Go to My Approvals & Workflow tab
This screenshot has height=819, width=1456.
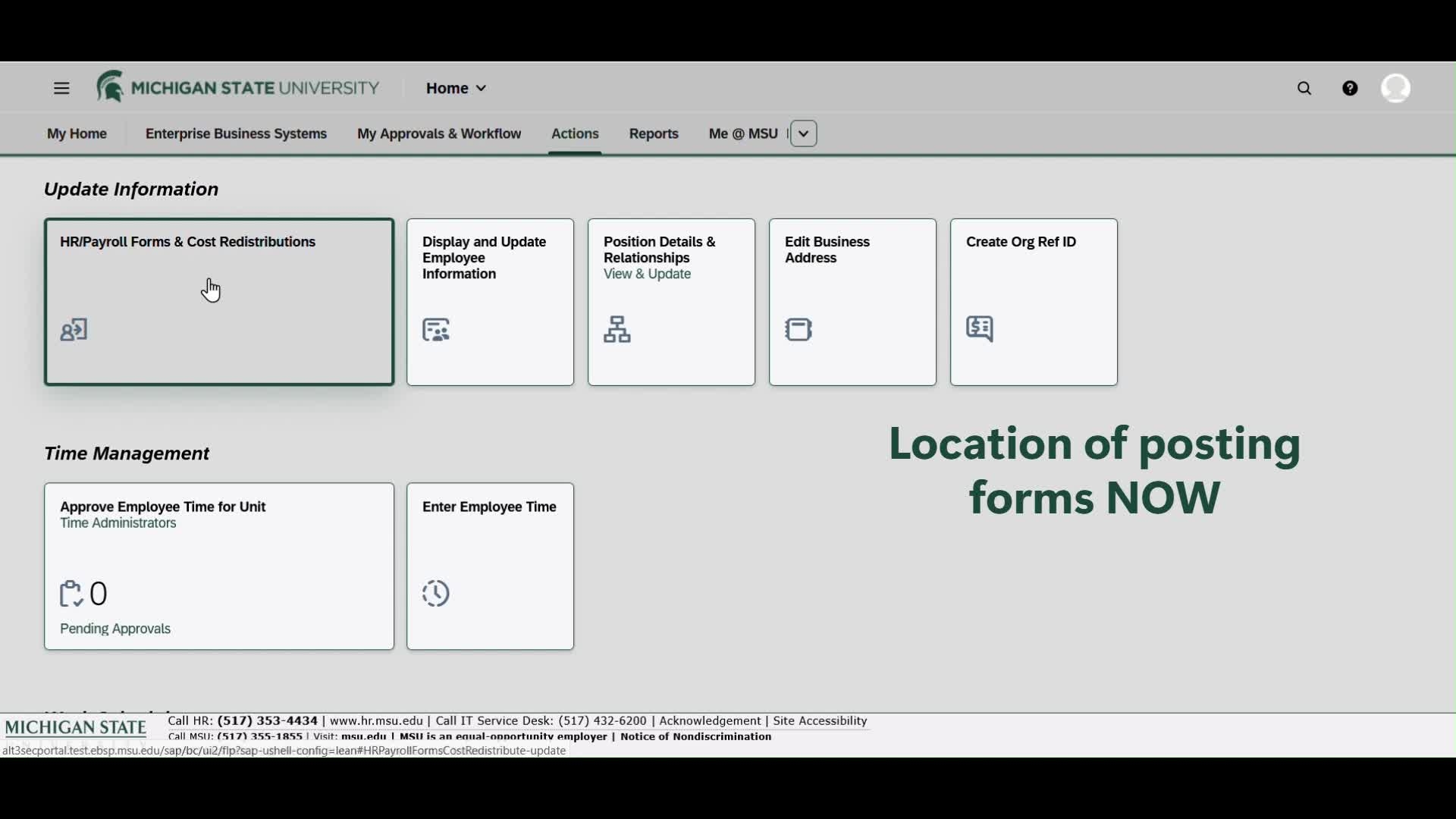pyautogui.click(x=439, y=134)
